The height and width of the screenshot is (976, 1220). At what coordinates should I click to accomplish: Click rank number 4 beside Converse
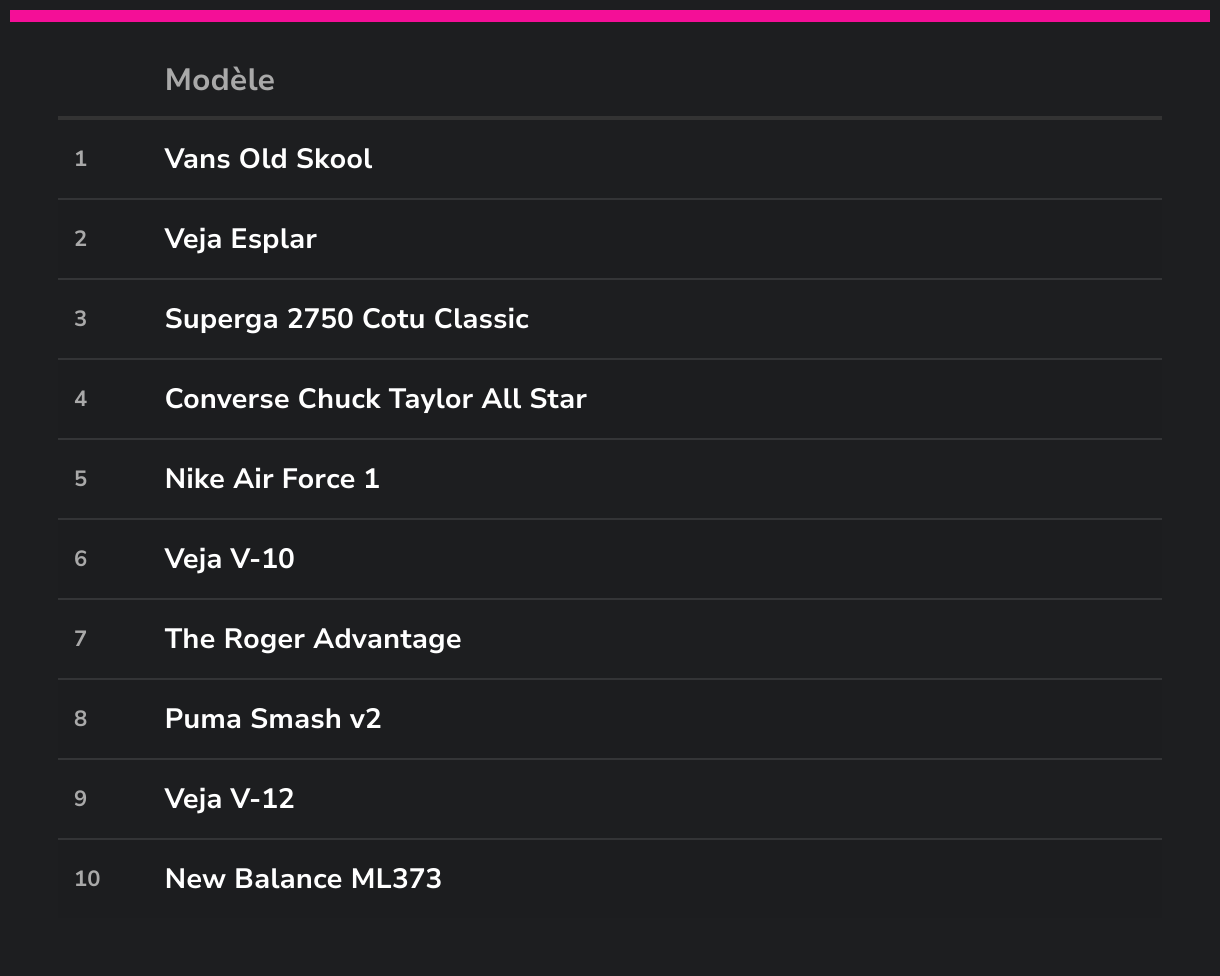click(81, 399)
